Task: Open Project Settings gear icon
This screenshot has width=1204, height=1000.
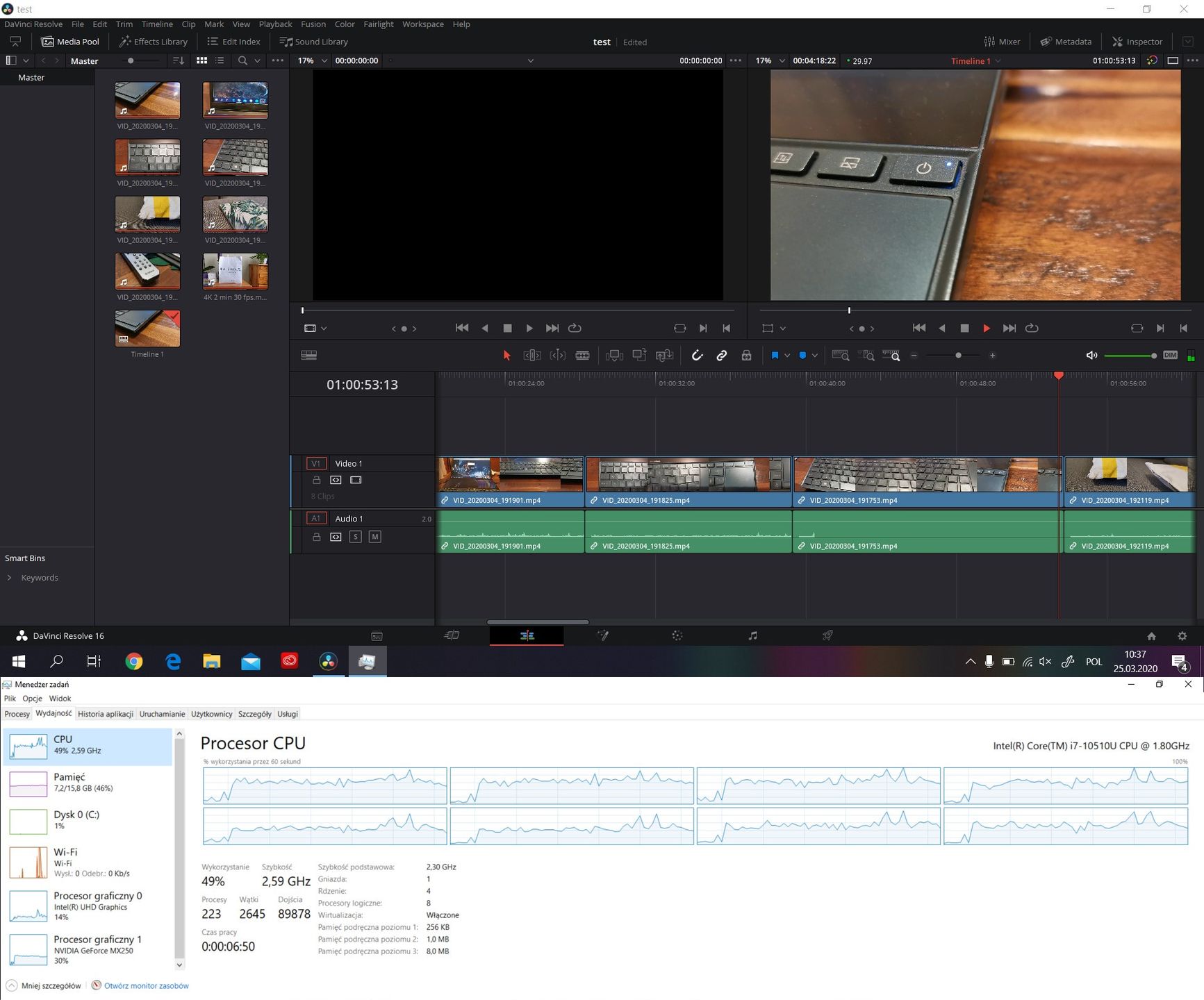Action: pyautogui.click(x=1182, y=636)
